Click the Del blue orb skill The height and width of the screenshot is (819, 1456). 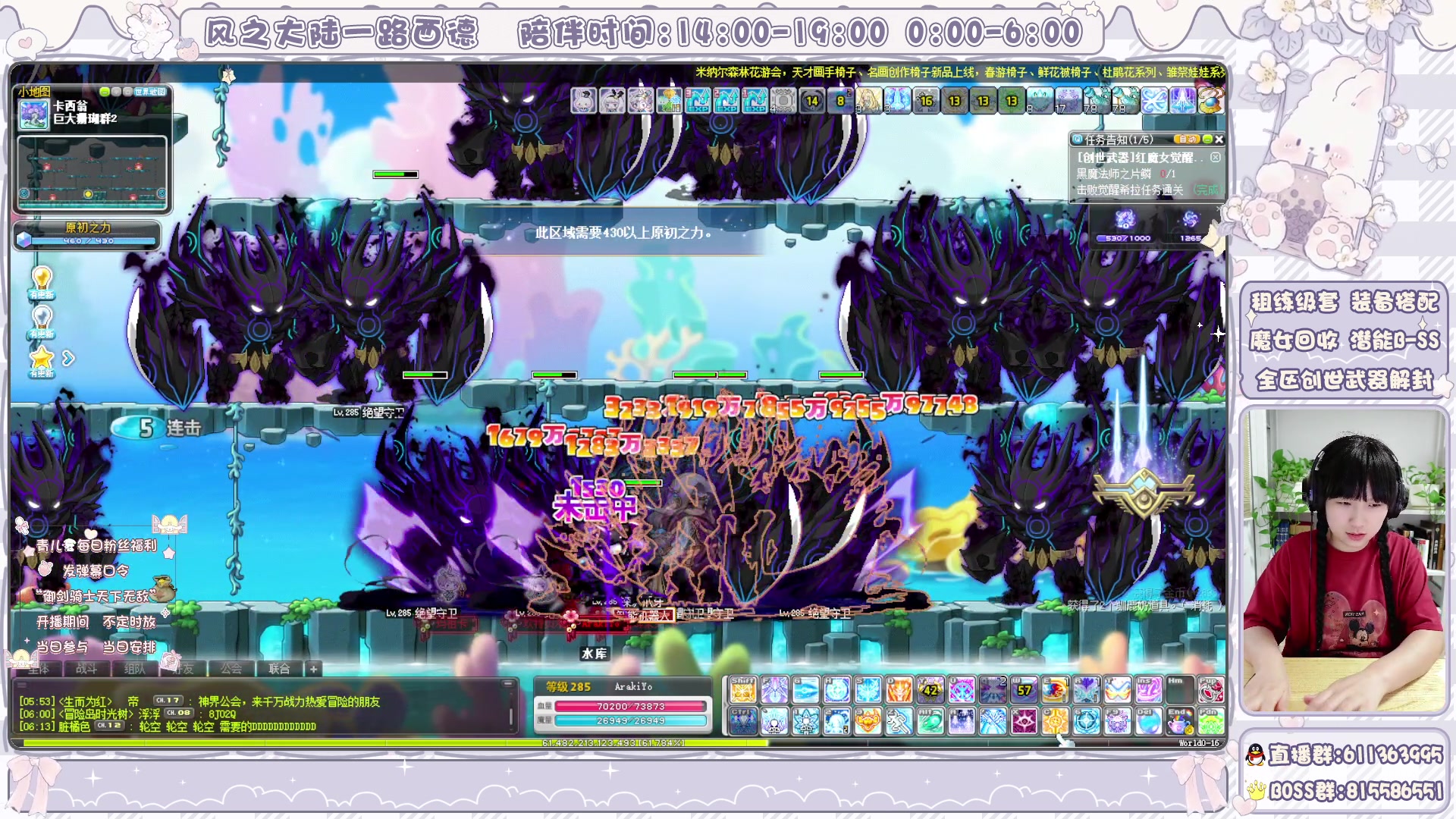point(1147,721)
